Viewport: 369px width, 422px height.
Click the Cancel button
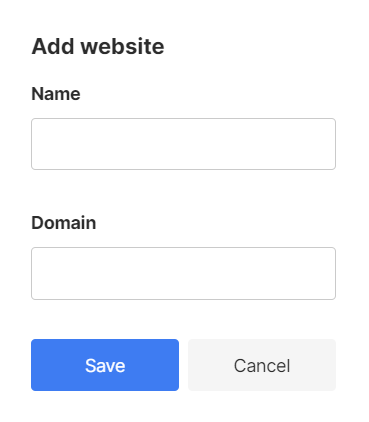pos(262,365)
